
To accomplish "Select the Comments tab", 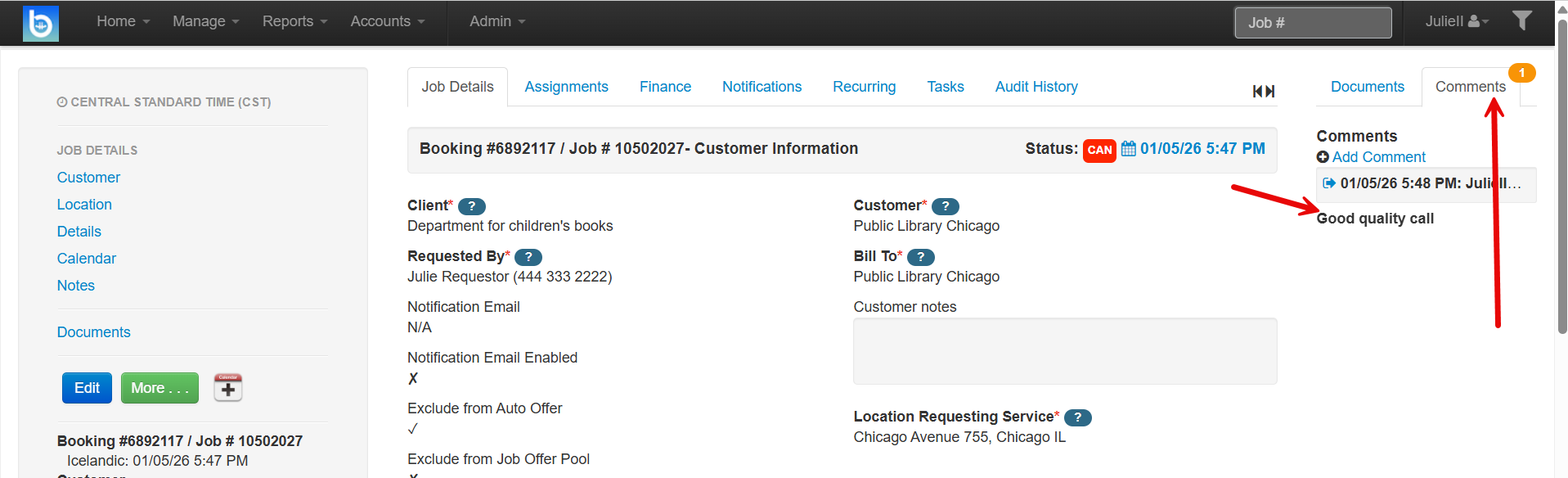I will click(x=1471, y=87).
